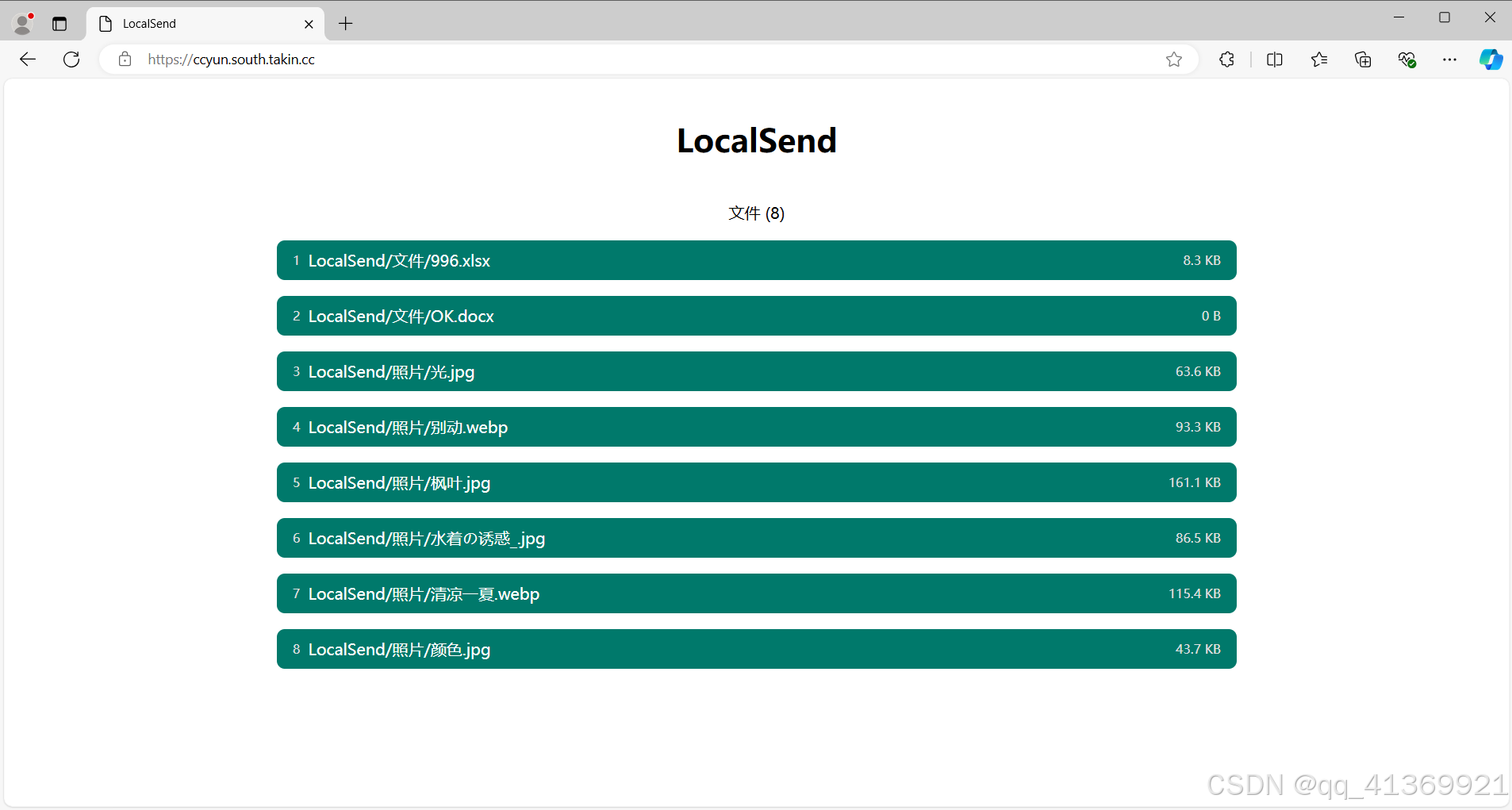The height and width of the screenshot is (810, 1512).
Task: Close the LocalSend tab
Action: point(309,24)
